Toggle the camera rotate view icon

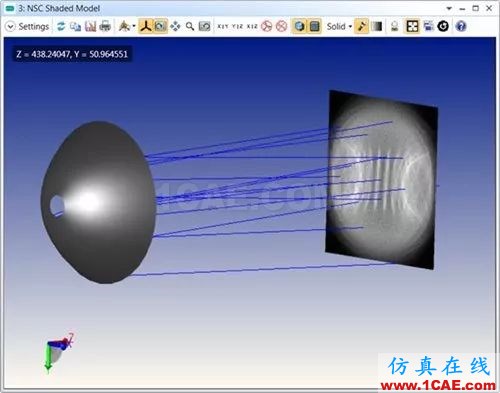160,26
